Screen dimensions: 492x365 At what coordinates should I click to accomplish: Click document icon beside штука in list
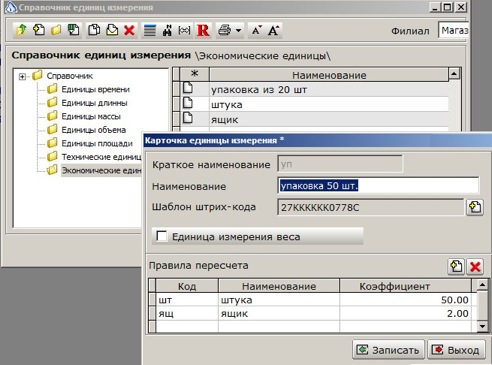point(188,103)
